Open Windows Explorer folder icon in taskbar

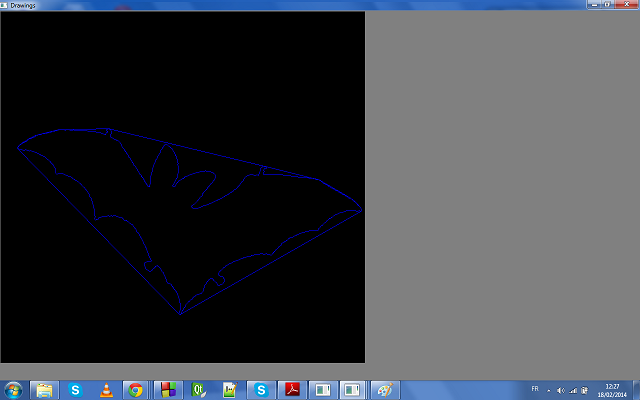44,390
